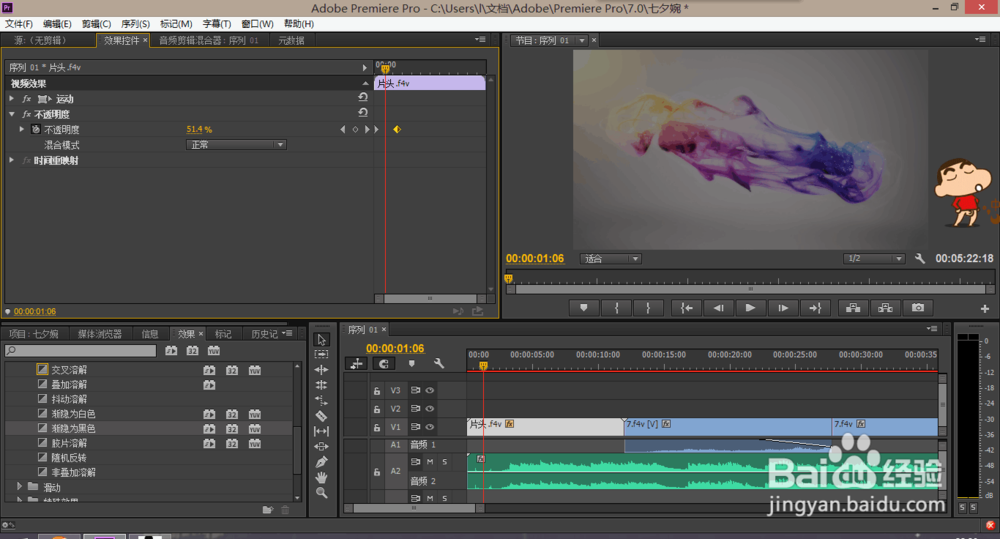Image resolution: width=1000 pixels, height=539 pixels.
Task: Click the 51.4 % opacity value
Action: [199, 129]
